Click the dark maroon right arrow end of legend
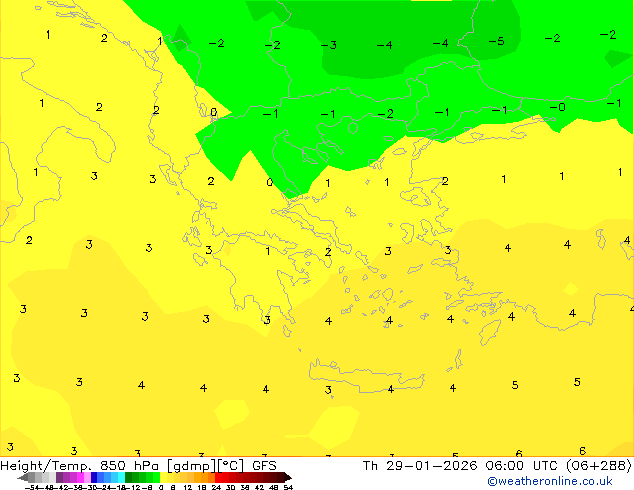Viewport: 634px width, 490px height. pos(288,477)
